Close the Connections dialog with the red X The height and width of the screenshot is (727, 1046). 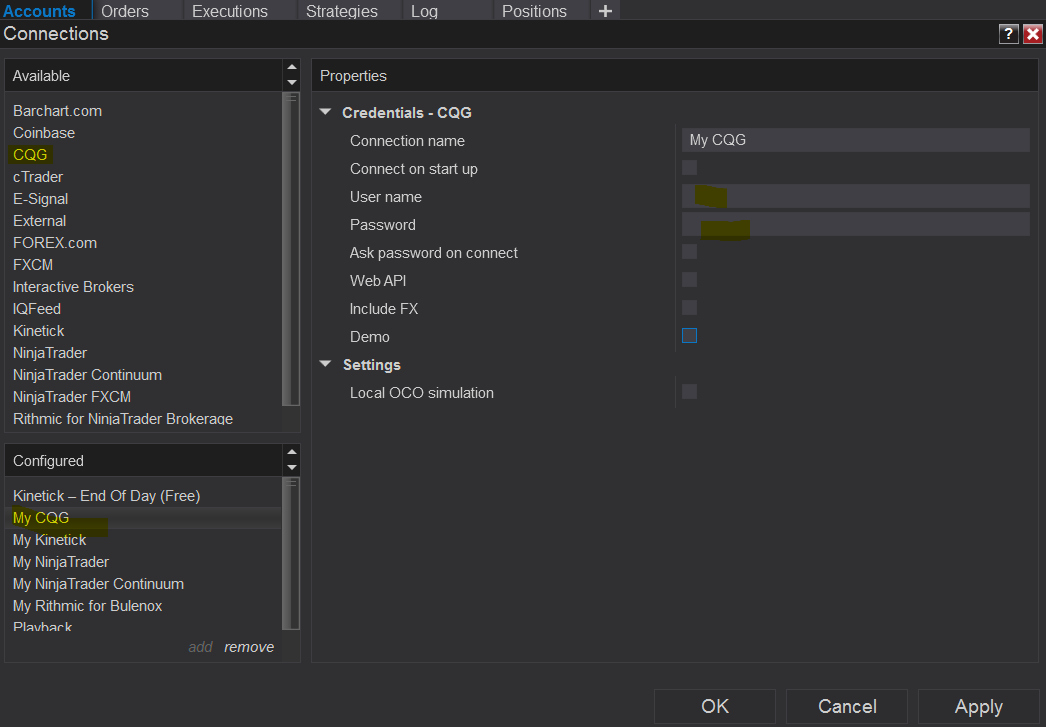coord(1033,34)
